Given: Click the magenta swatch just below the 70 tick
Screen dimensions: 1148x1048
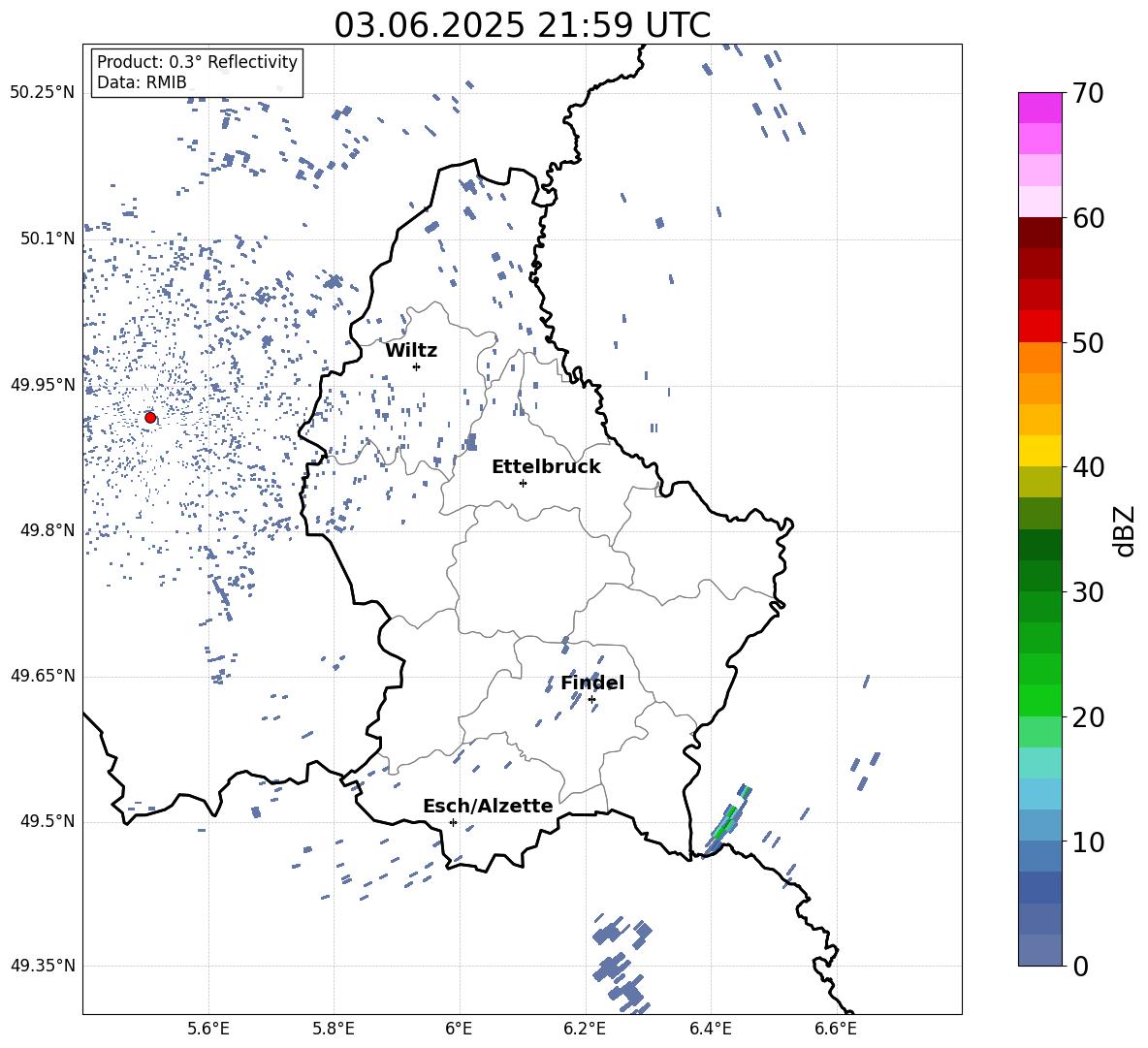Looking at the screenshot, I should [x=1039, y=109].
